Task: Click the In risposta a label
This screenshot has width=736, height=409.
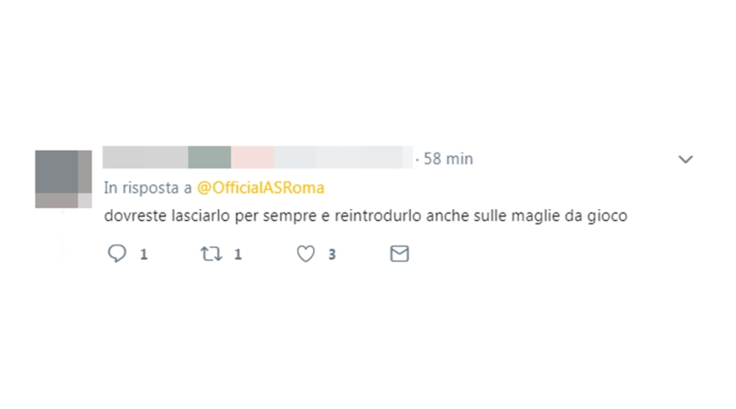Action: [x=148, y=188]
